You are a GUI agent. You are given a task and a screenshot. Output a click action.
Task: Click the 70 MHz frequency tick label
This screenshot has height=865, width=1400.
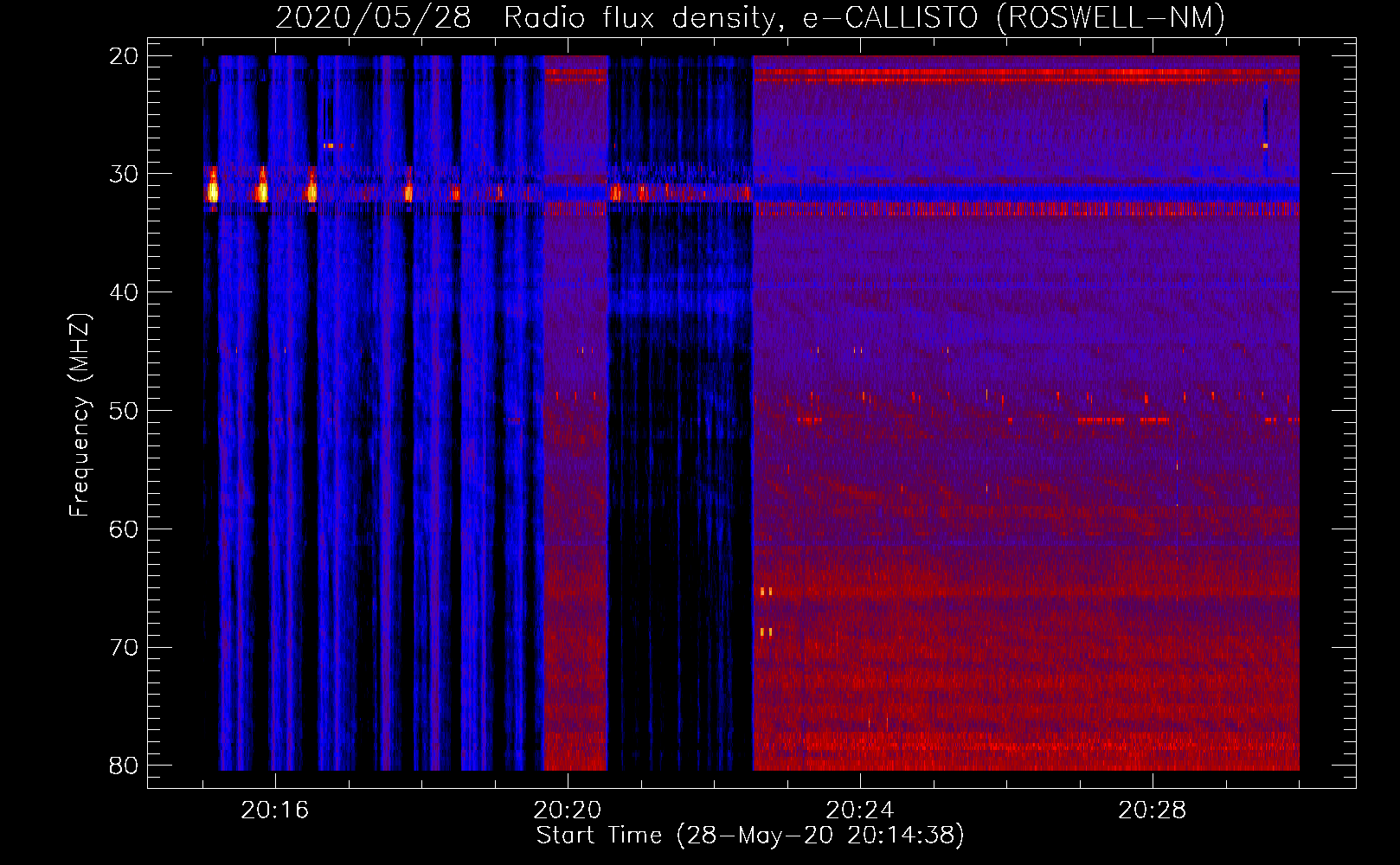(124, 648)
